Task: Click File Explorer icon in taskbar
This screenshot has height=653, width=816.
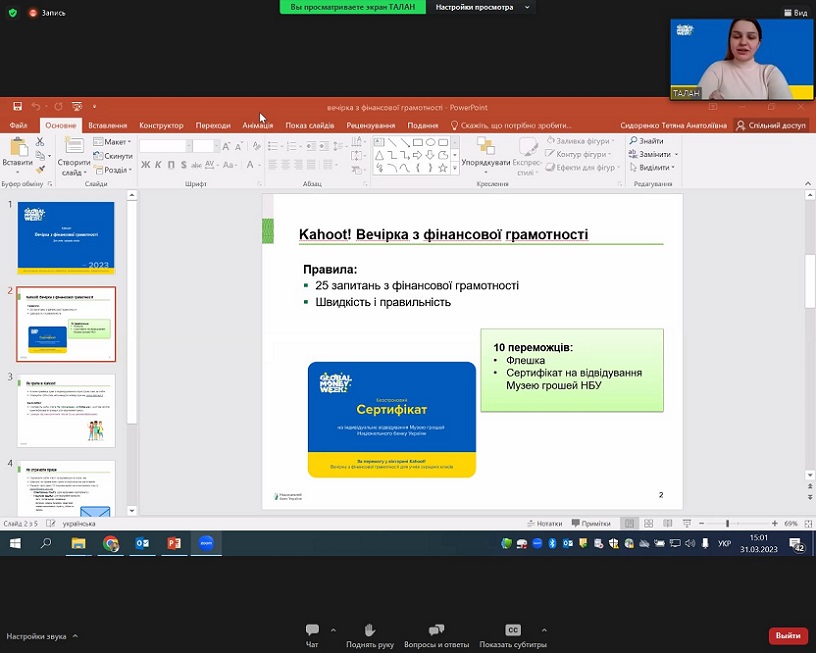Action: (x=79, y=543)
